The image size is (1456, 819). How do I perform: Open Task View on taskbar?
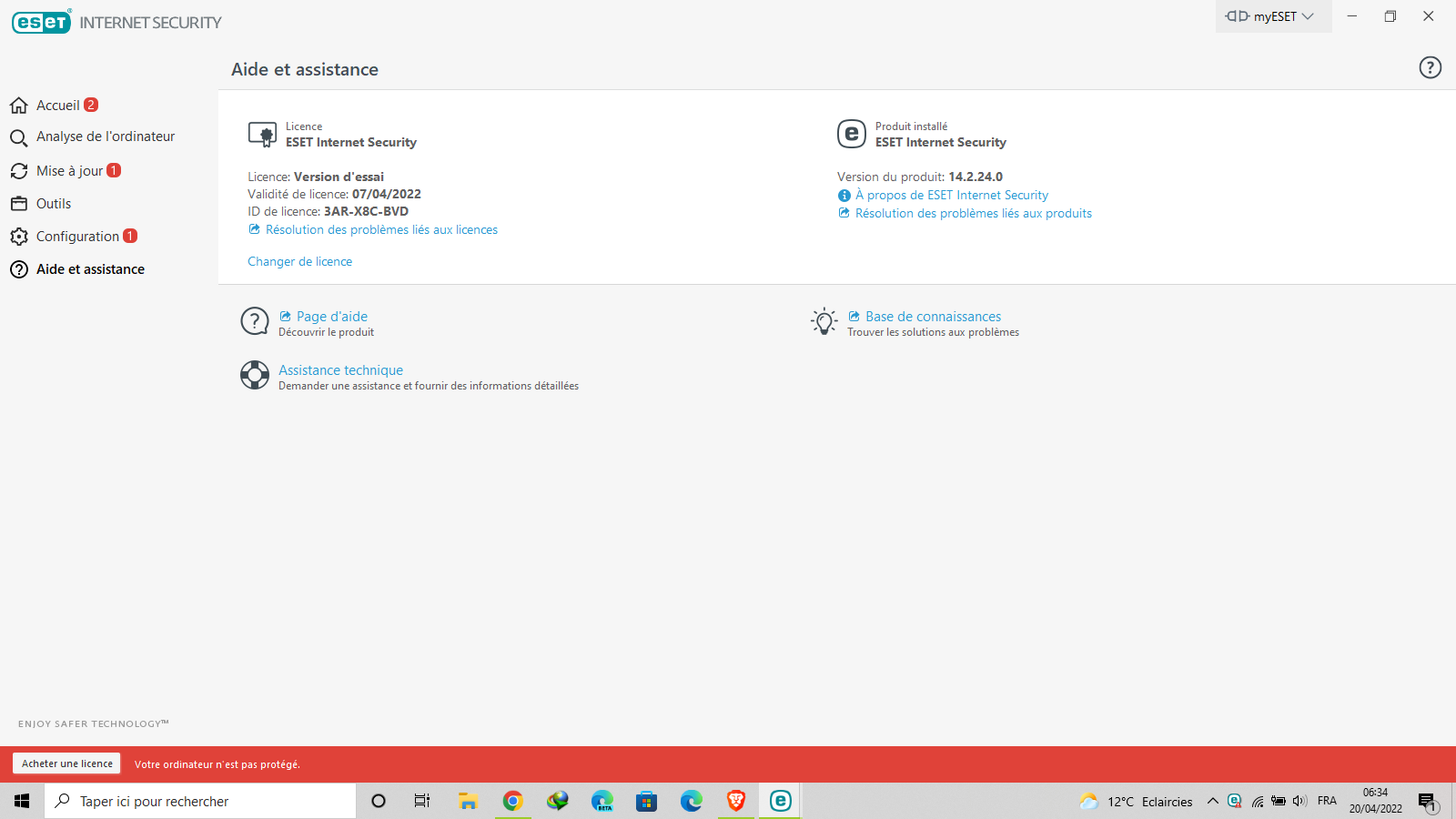point(422,801)
